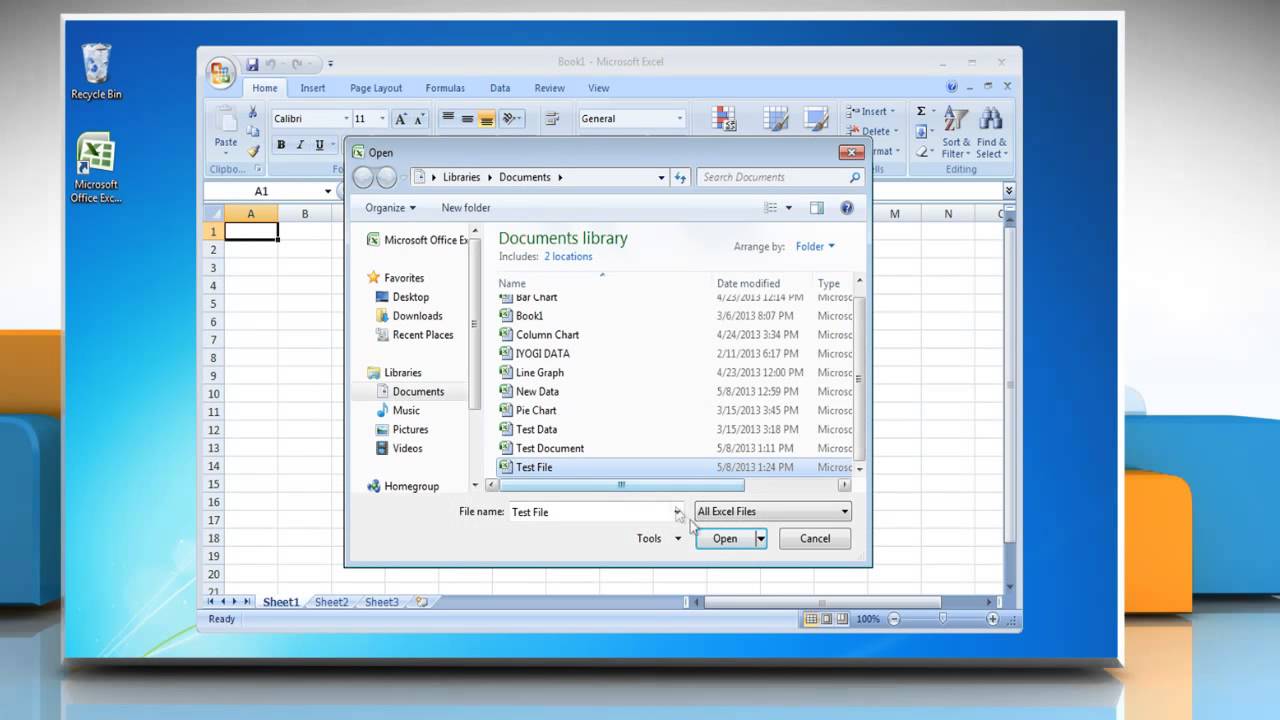
Task: Open Arrange by Folder dropdown
Action: pos(815,247)
